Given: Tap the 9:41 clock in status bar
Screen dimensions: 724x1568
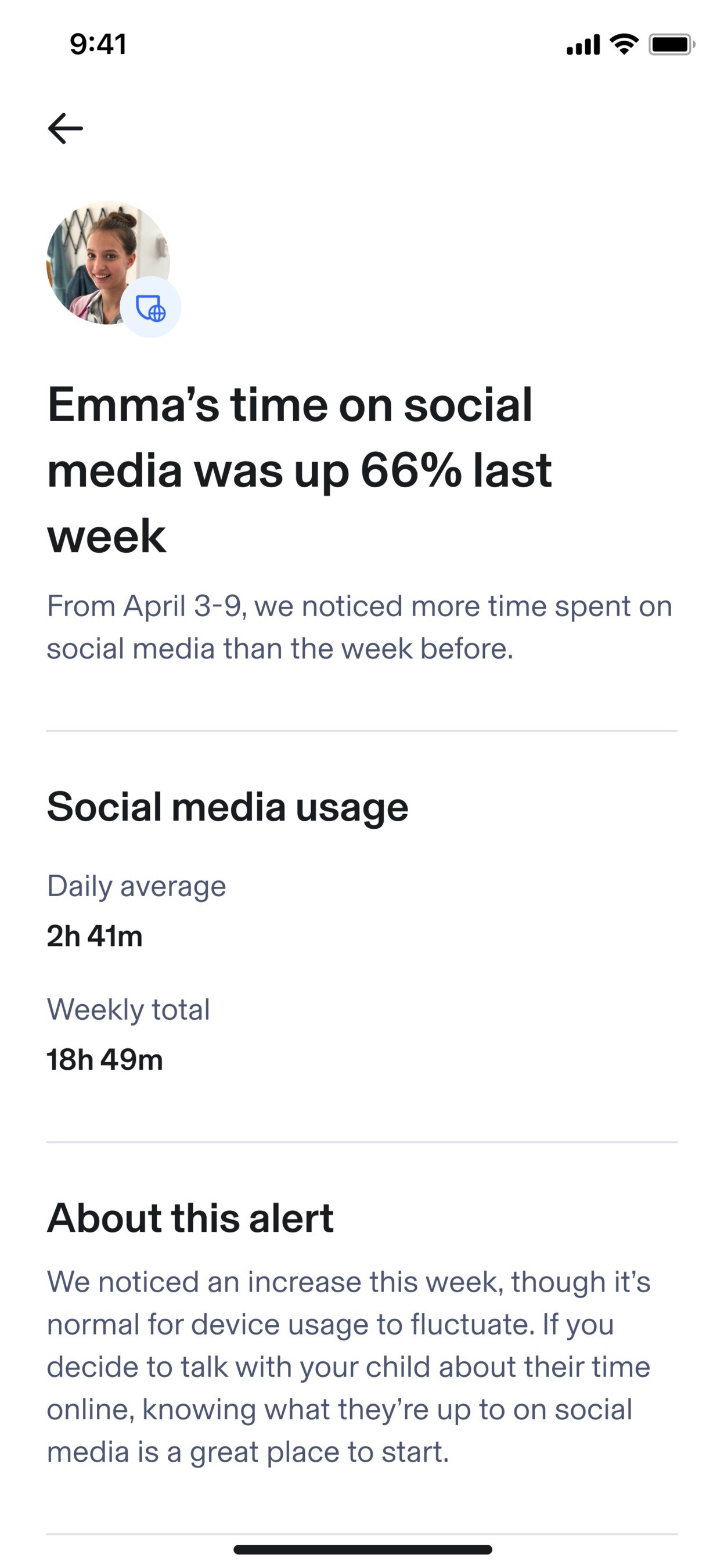Looking at the screenshot, I should (98, 45).
